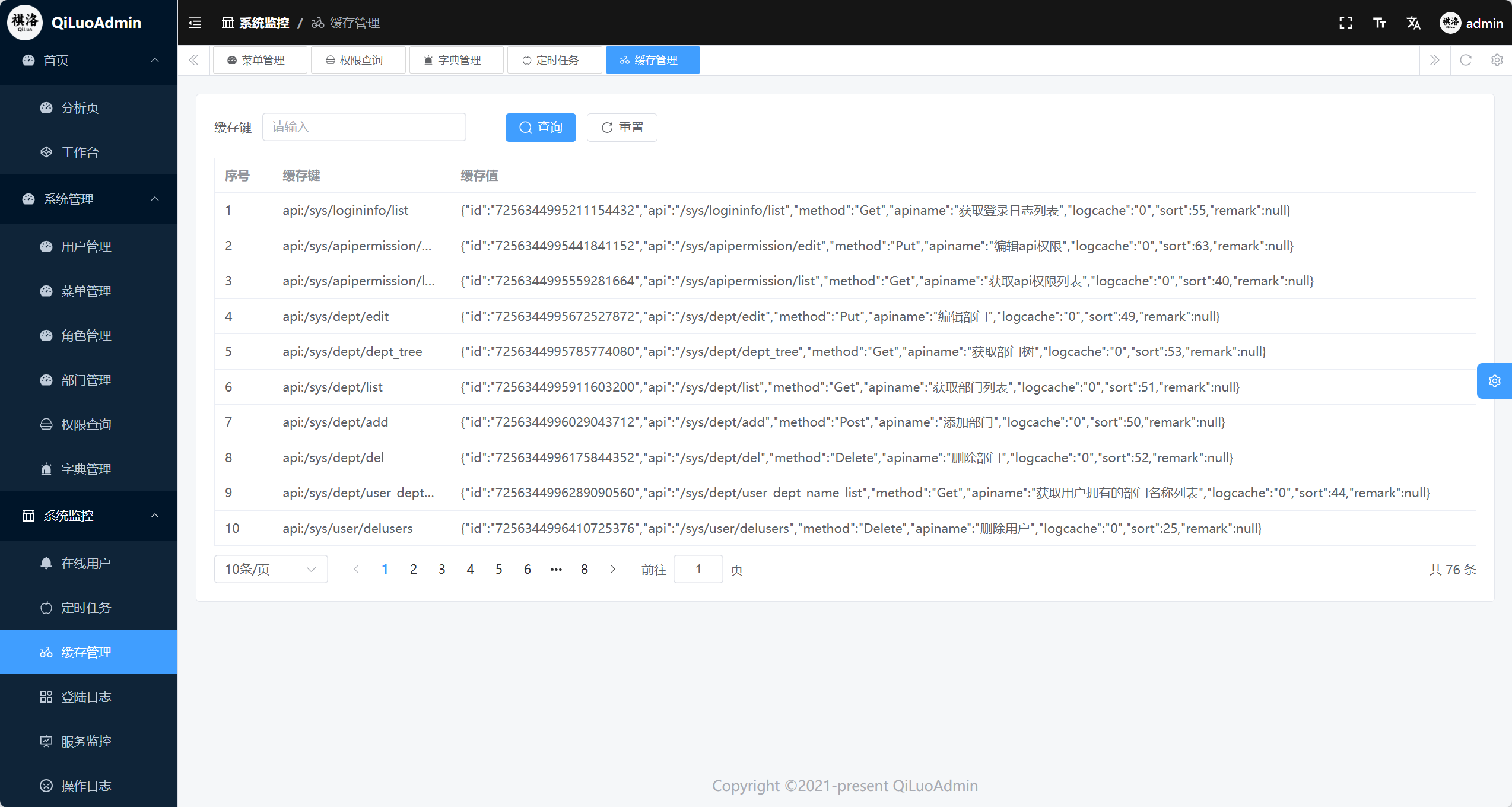Collapse the 首页 menu group
Image resolution: width=1512 pixels, height=807 pixels.
click(x=89, y=60)
